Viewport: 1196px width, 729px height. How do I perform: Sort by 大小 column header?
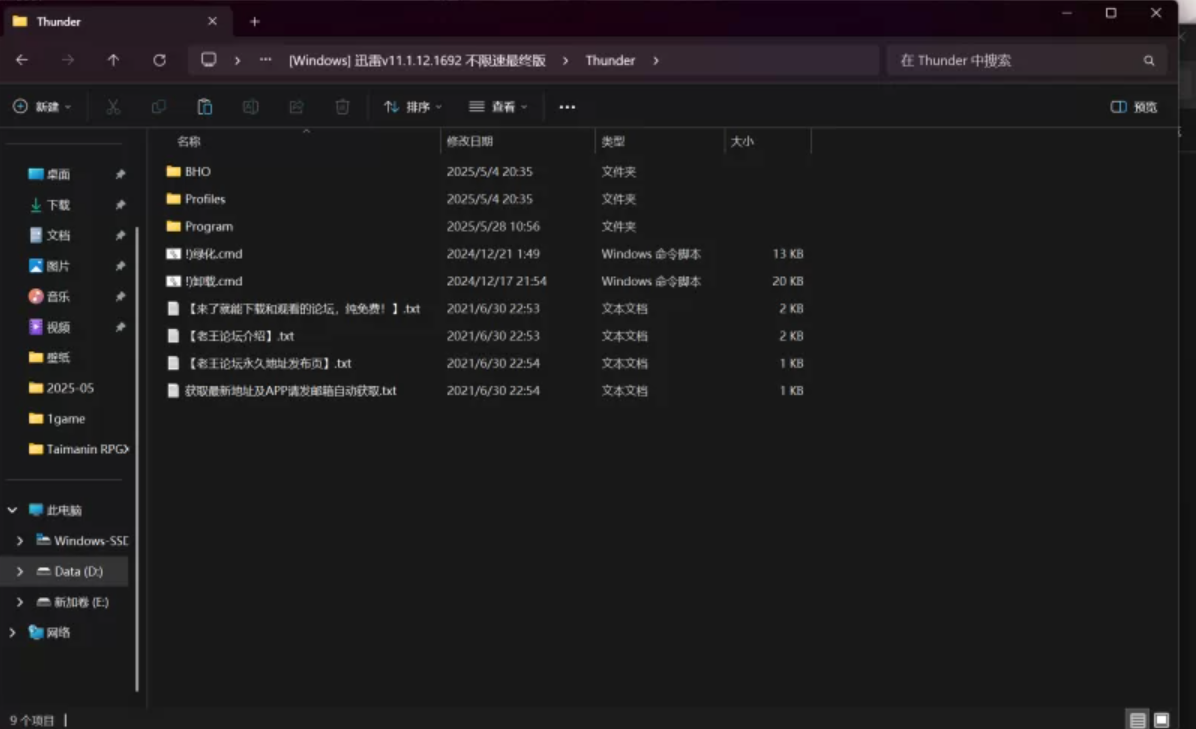pos(742,141)
